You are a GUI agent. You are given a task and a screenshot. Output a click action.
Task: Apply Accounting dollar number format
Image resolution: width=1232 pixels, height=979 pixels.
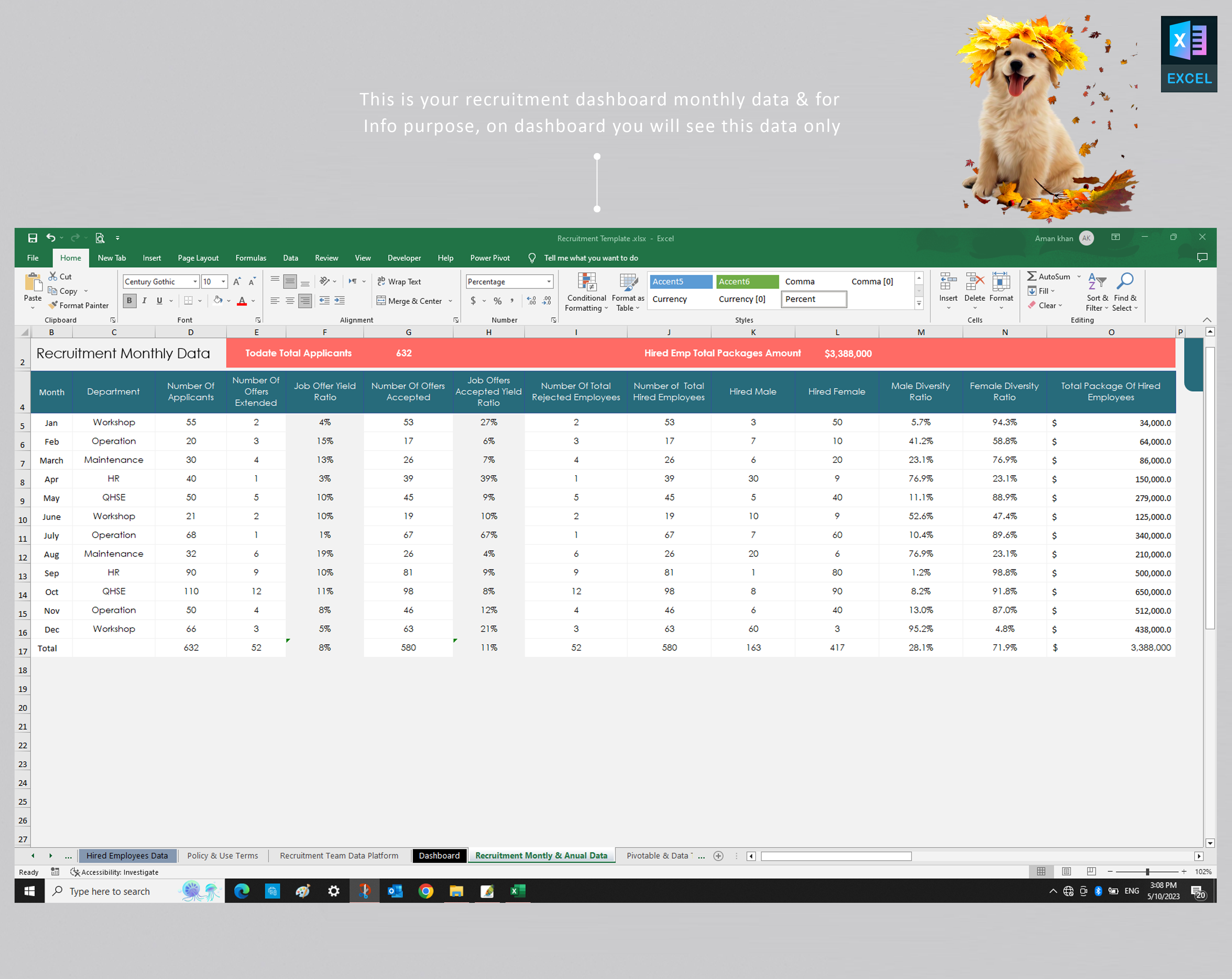click(473, 301)
